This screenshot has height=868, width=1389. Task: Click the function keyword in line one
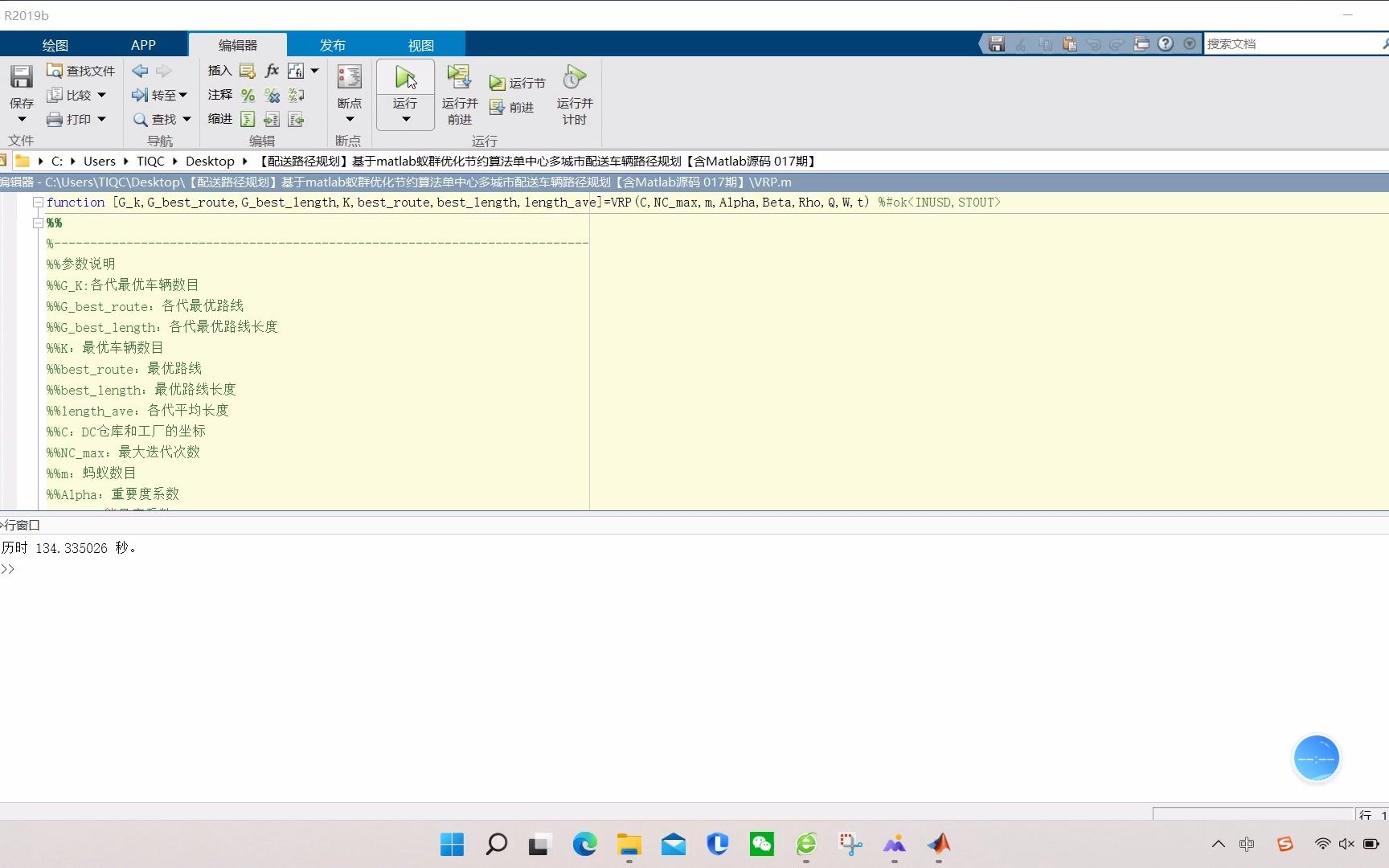tap(76, 203)
